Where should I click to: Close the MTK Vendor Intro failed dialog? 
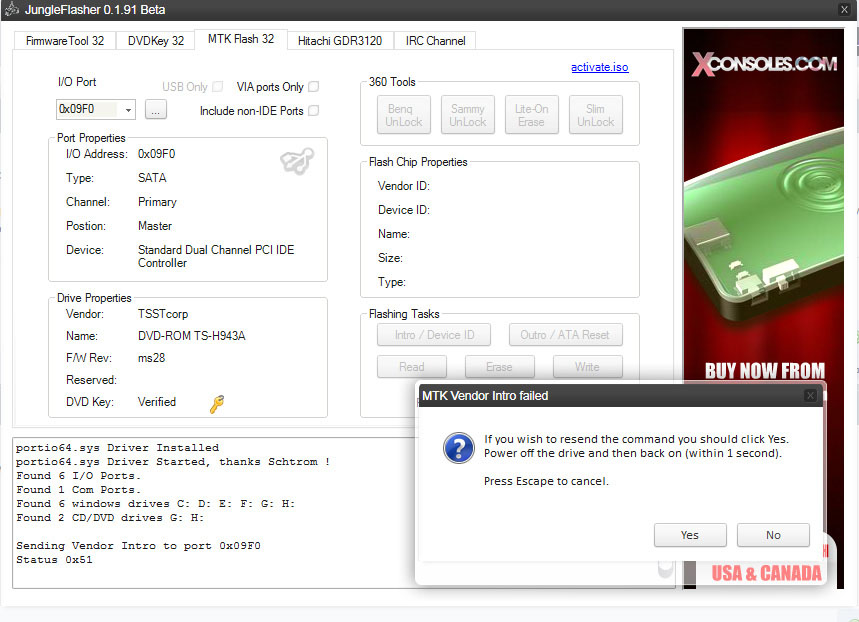coord(810,395)
